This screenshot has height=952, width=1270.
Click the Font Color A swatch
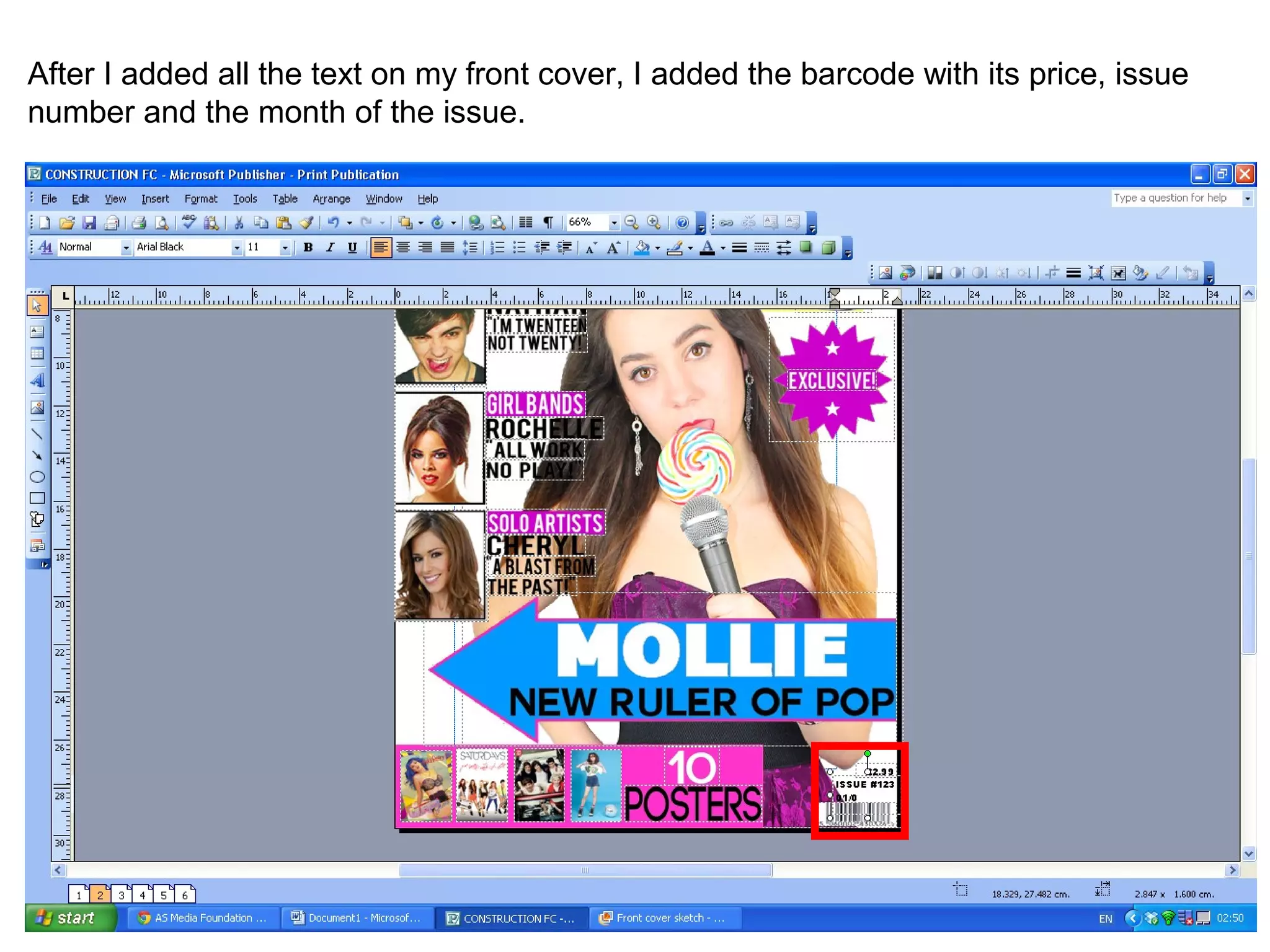[708, 248]
